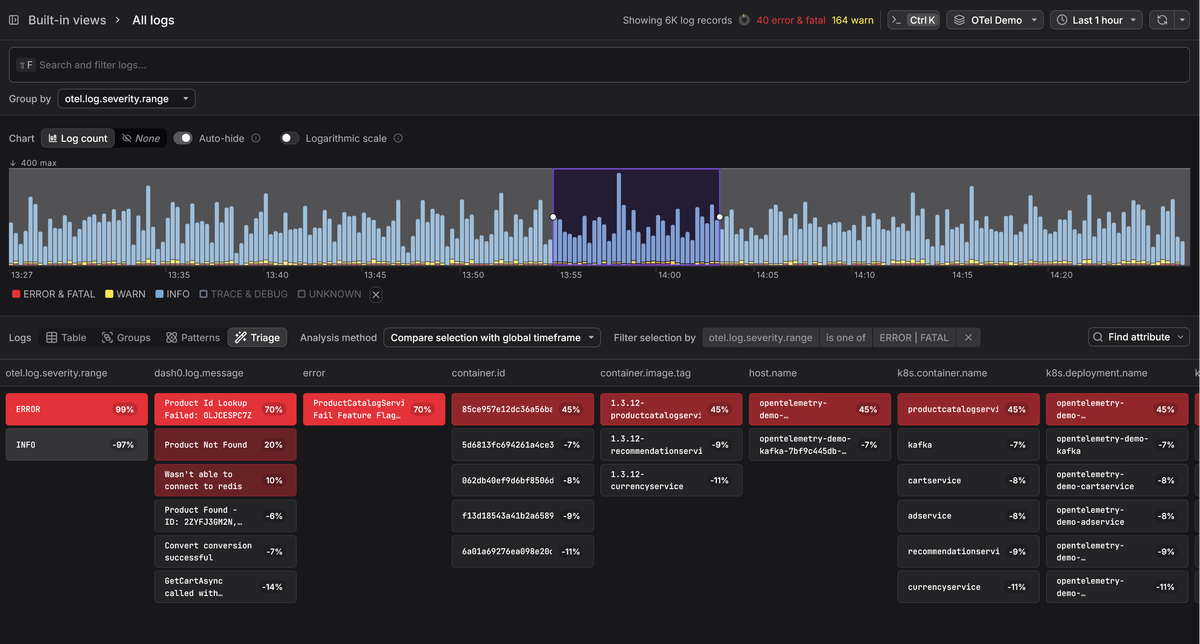Click inside the highlighted chart selection region

[636, 216]
